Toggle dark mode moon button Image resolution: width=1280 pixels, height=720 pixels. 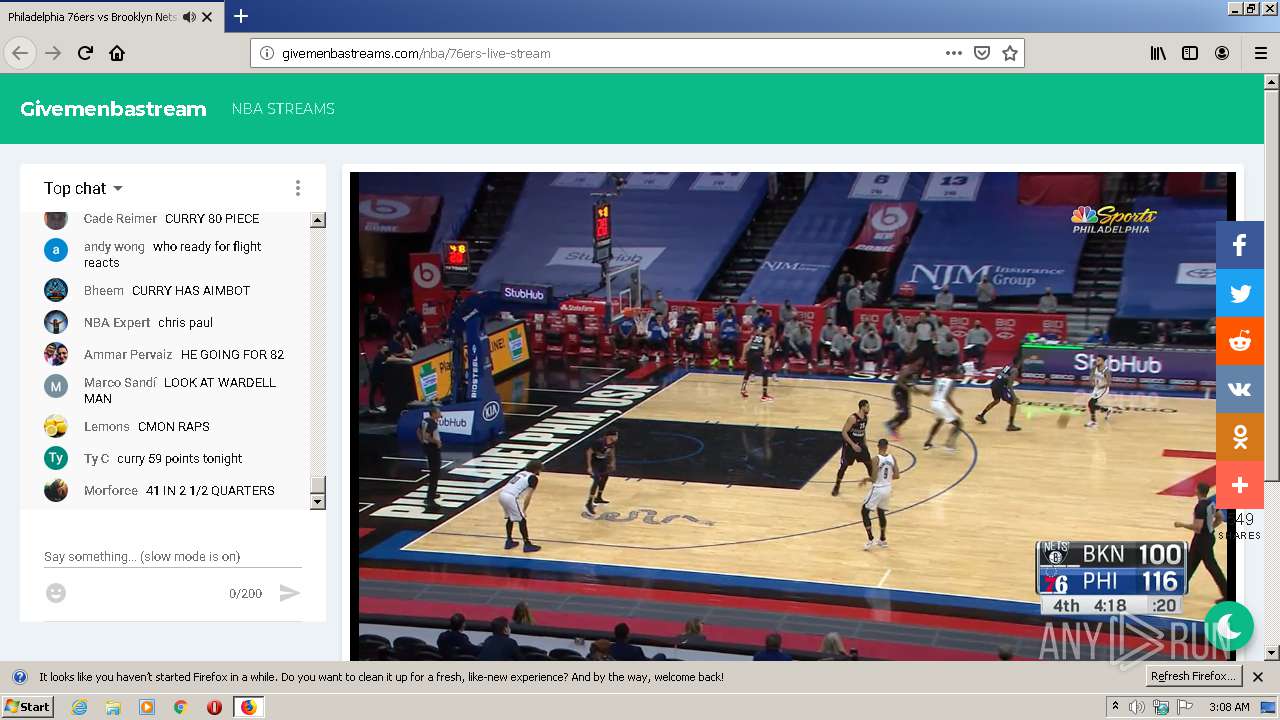point(1229,626)
